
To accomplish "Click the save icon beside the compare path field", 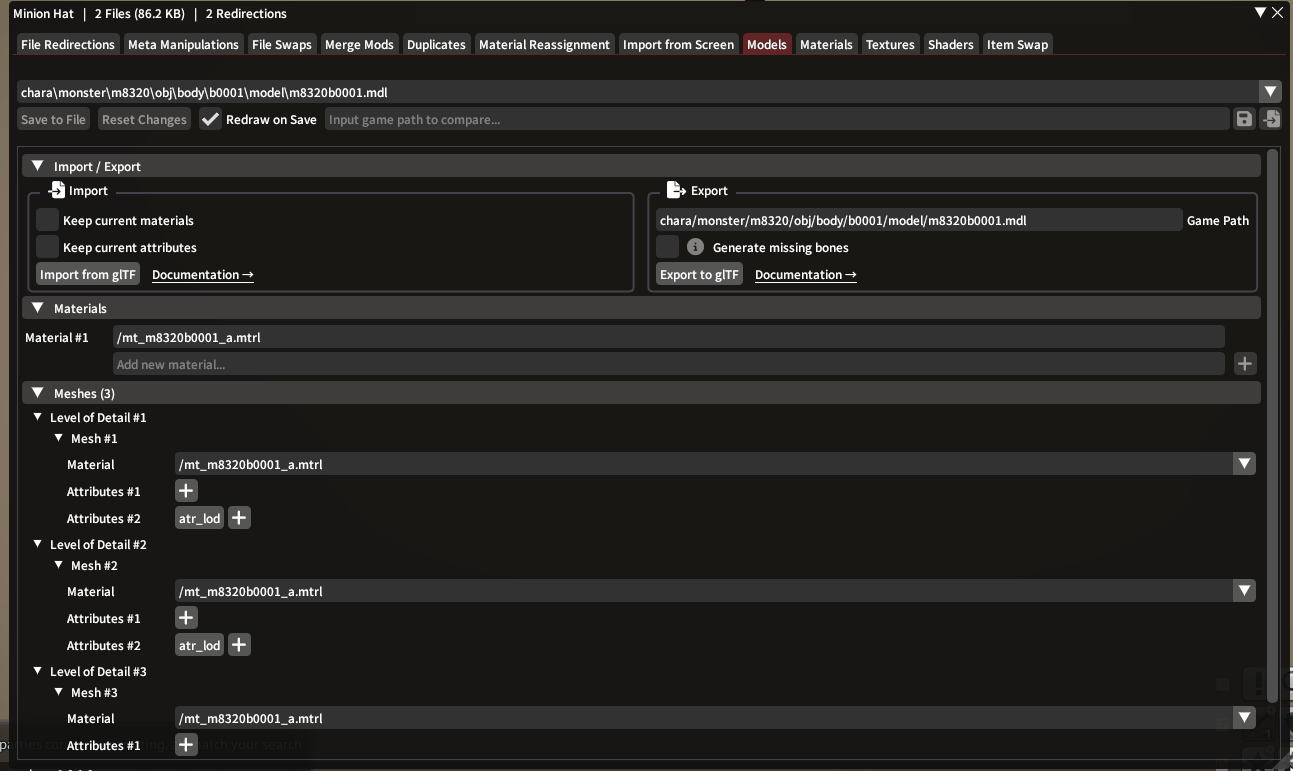I will click(1244, 119).
